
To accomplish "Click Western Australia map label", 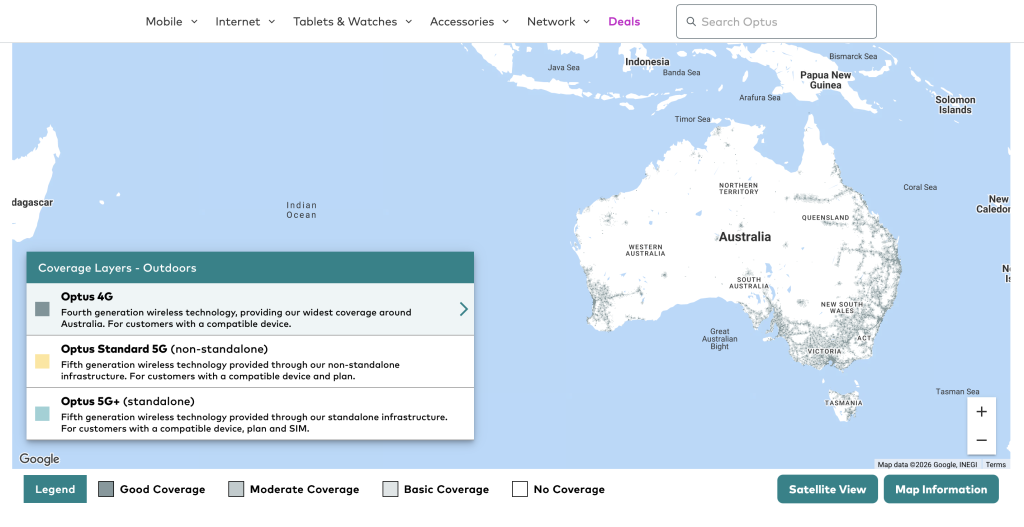I will 645,250.
